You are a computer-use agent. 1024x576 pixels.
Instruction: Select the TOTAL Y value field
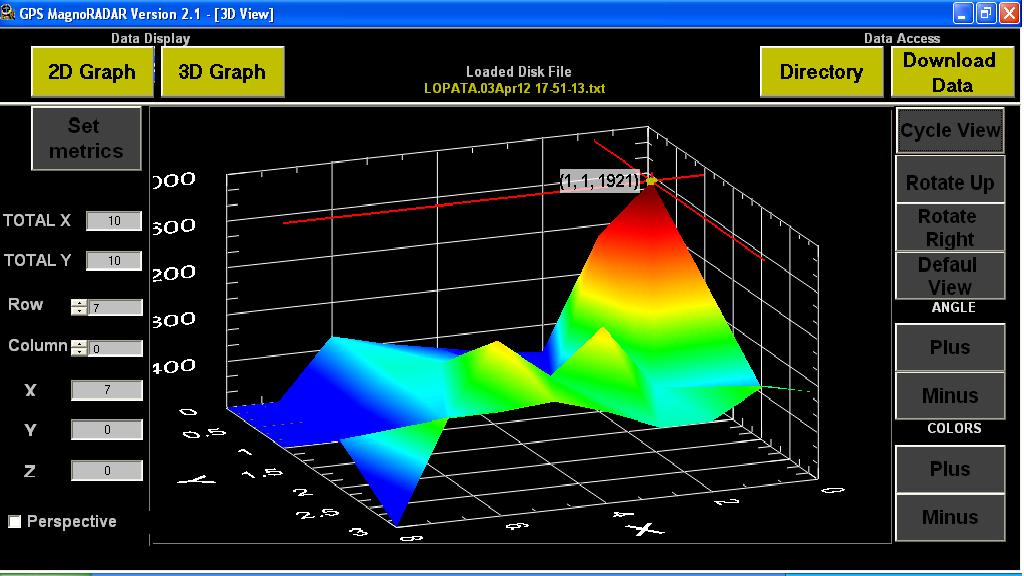click(x=114, y=261)
